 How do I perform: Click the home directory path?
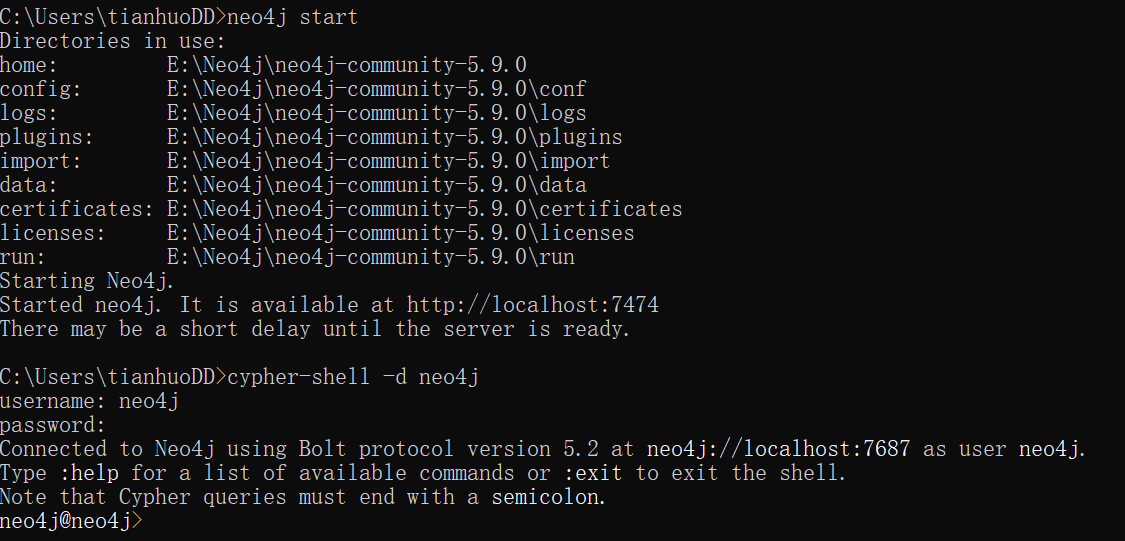346,65
